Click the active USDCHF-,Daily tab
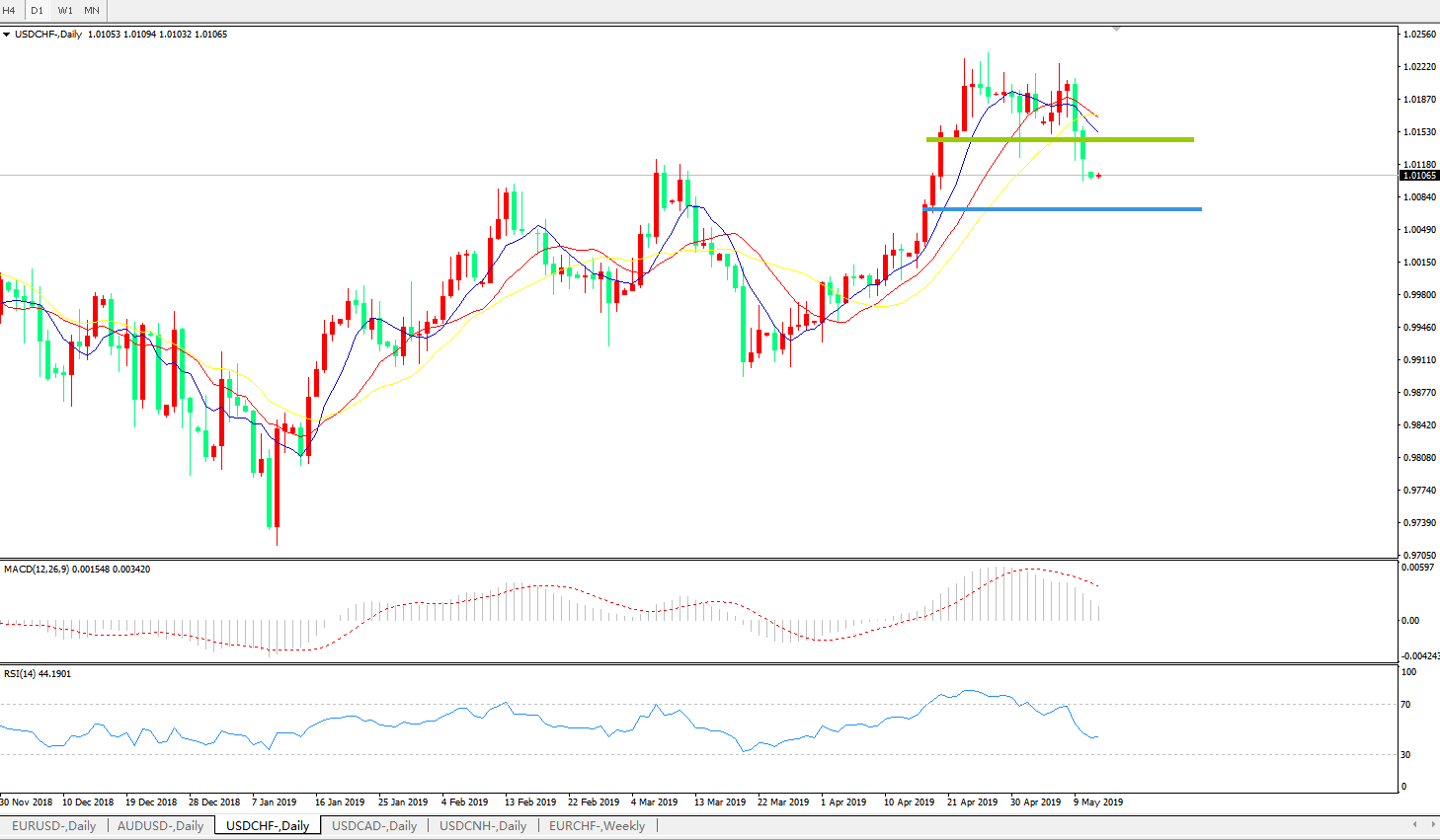This screenshot has height=840, width=1440. [268, 826]
